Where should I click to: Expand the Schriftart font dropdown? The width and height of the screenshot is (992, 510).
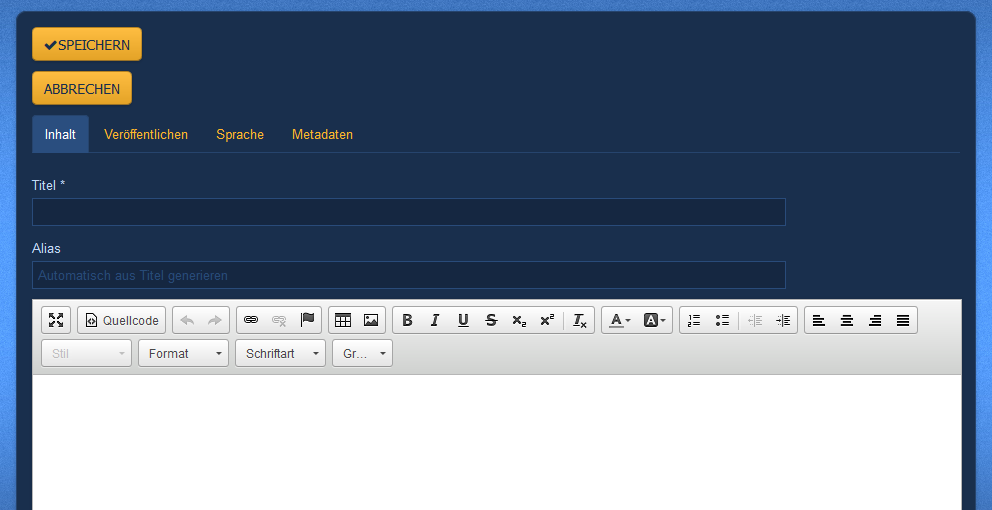(x=280, y=353)
